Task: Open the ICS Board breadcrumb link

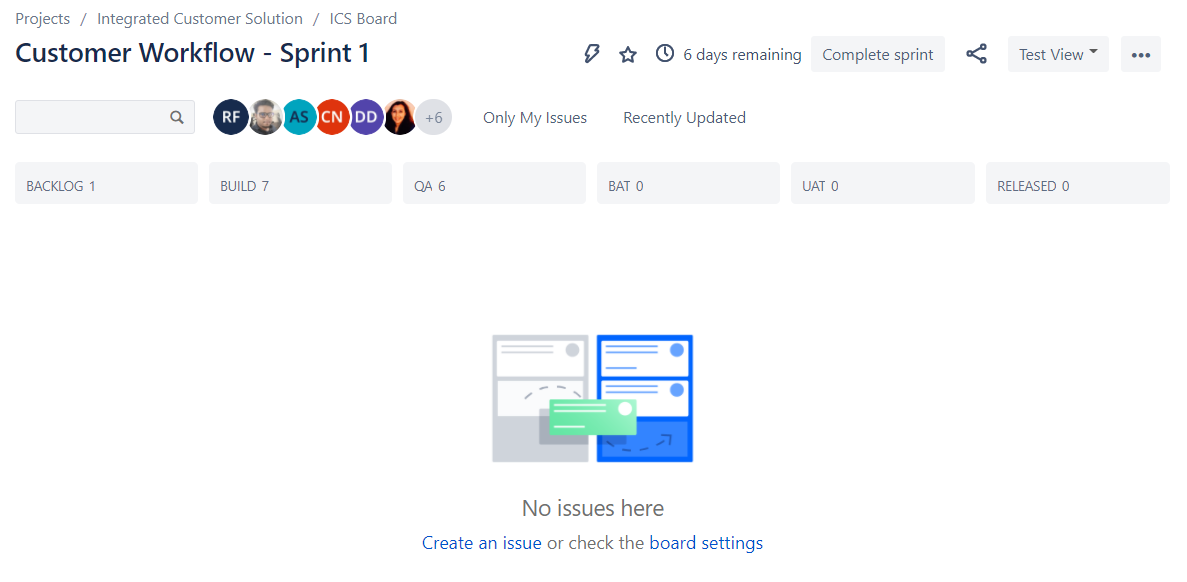Action: click(363, 18)
